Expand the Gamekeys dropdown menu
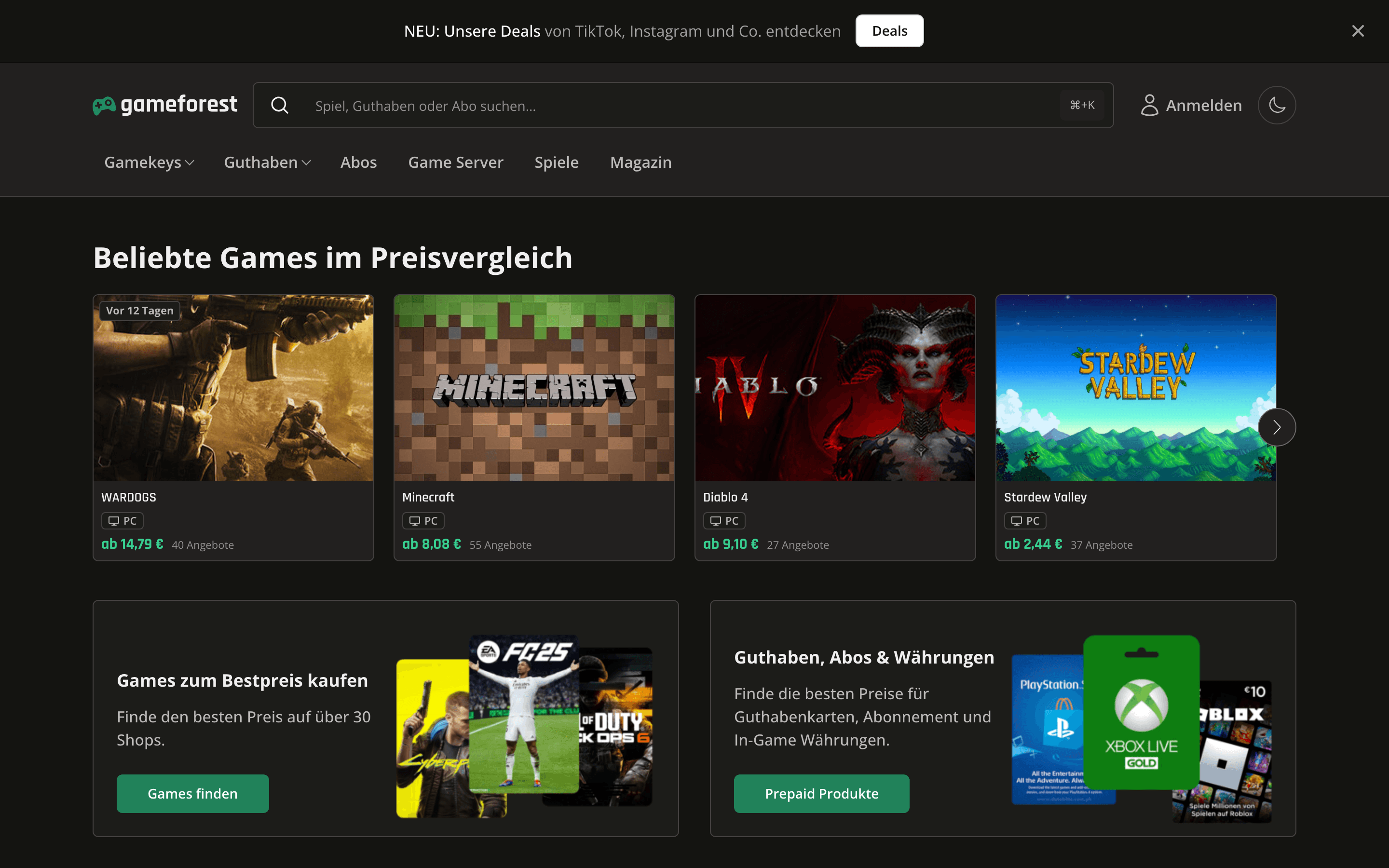Viewport: 1389px width, 868px height. (x=149, y=163)
